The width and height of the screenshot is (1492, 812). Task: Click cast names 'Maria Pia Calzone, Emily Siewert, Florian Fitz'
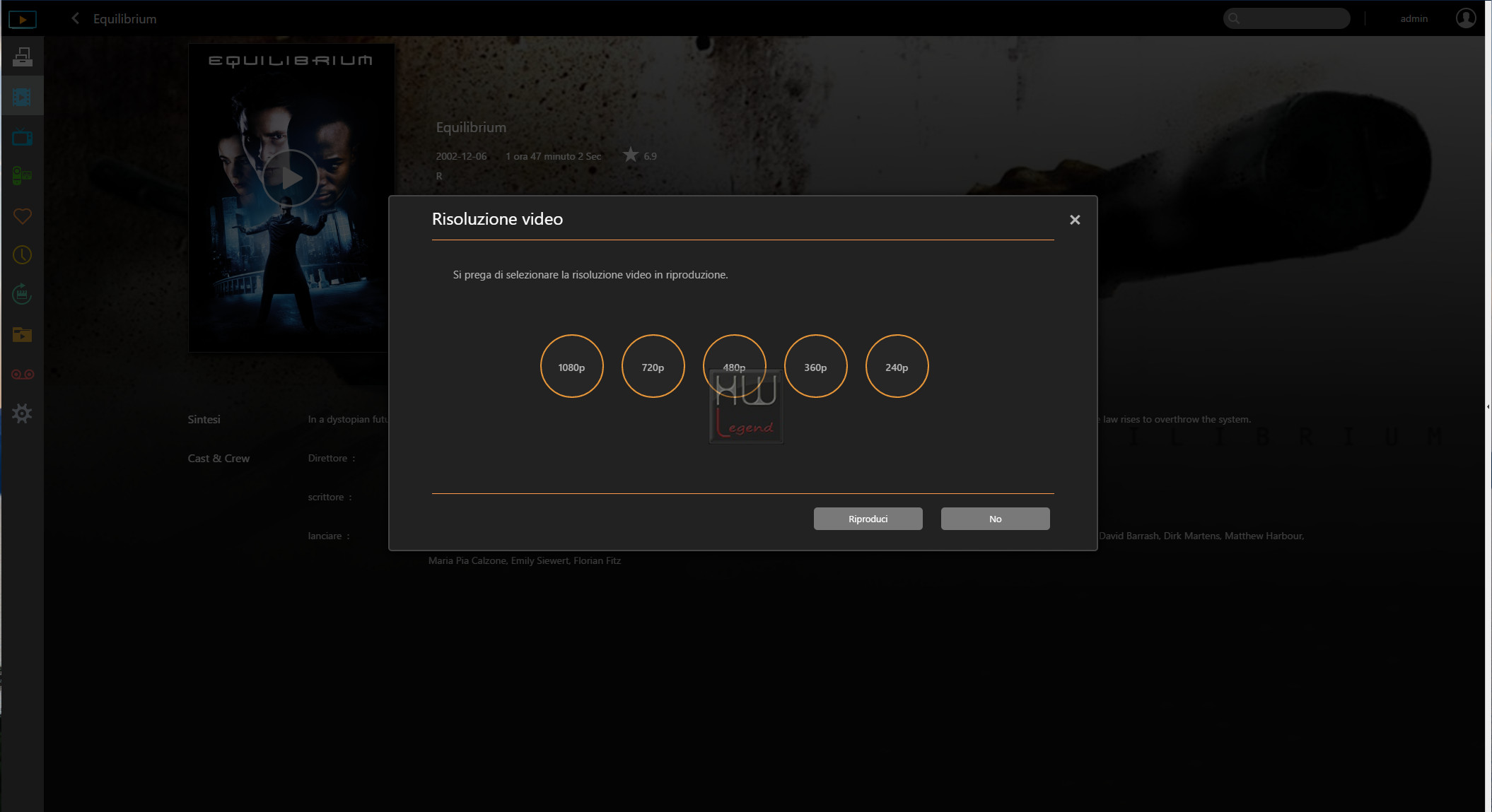point(525,560)
